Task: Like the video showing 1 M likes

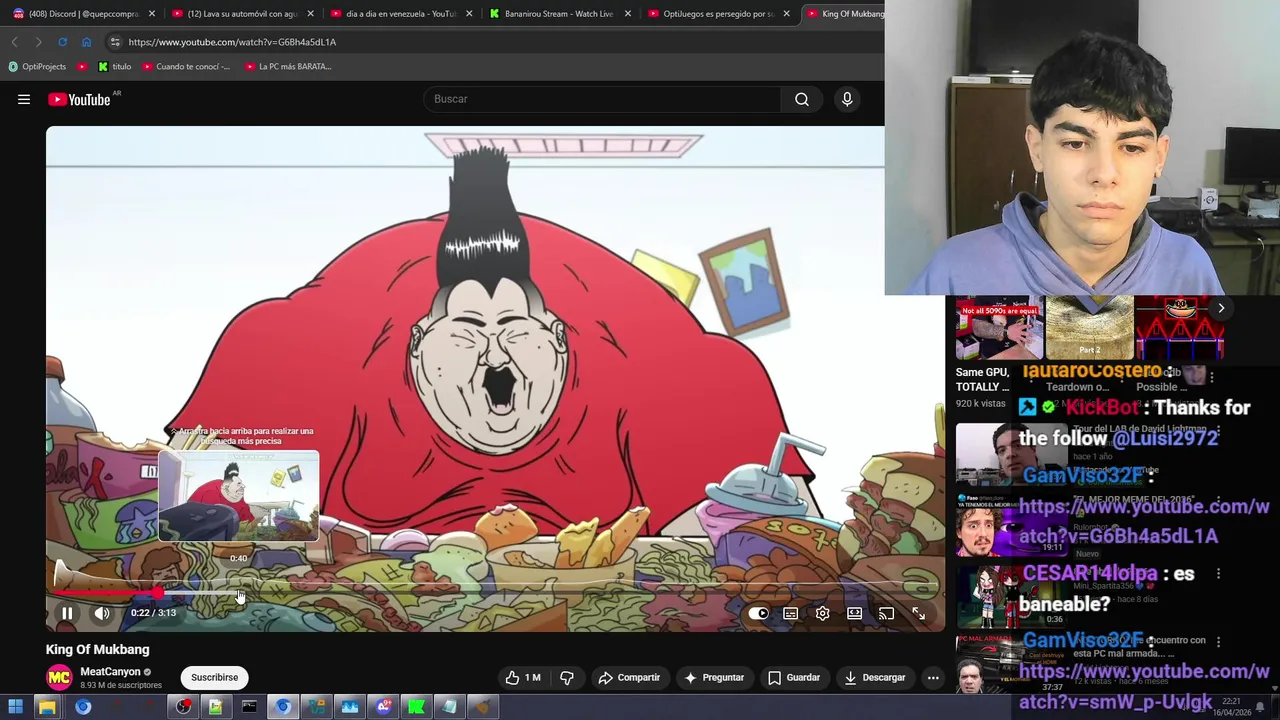Action: [524, 677]
